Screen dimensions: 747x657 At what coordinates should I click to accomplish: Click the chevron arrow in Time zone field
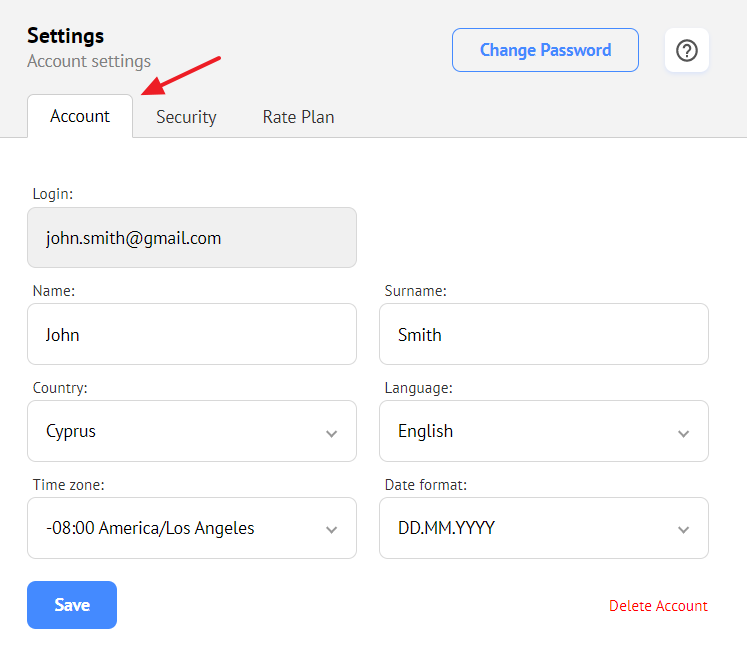click(x=332, y=530)
